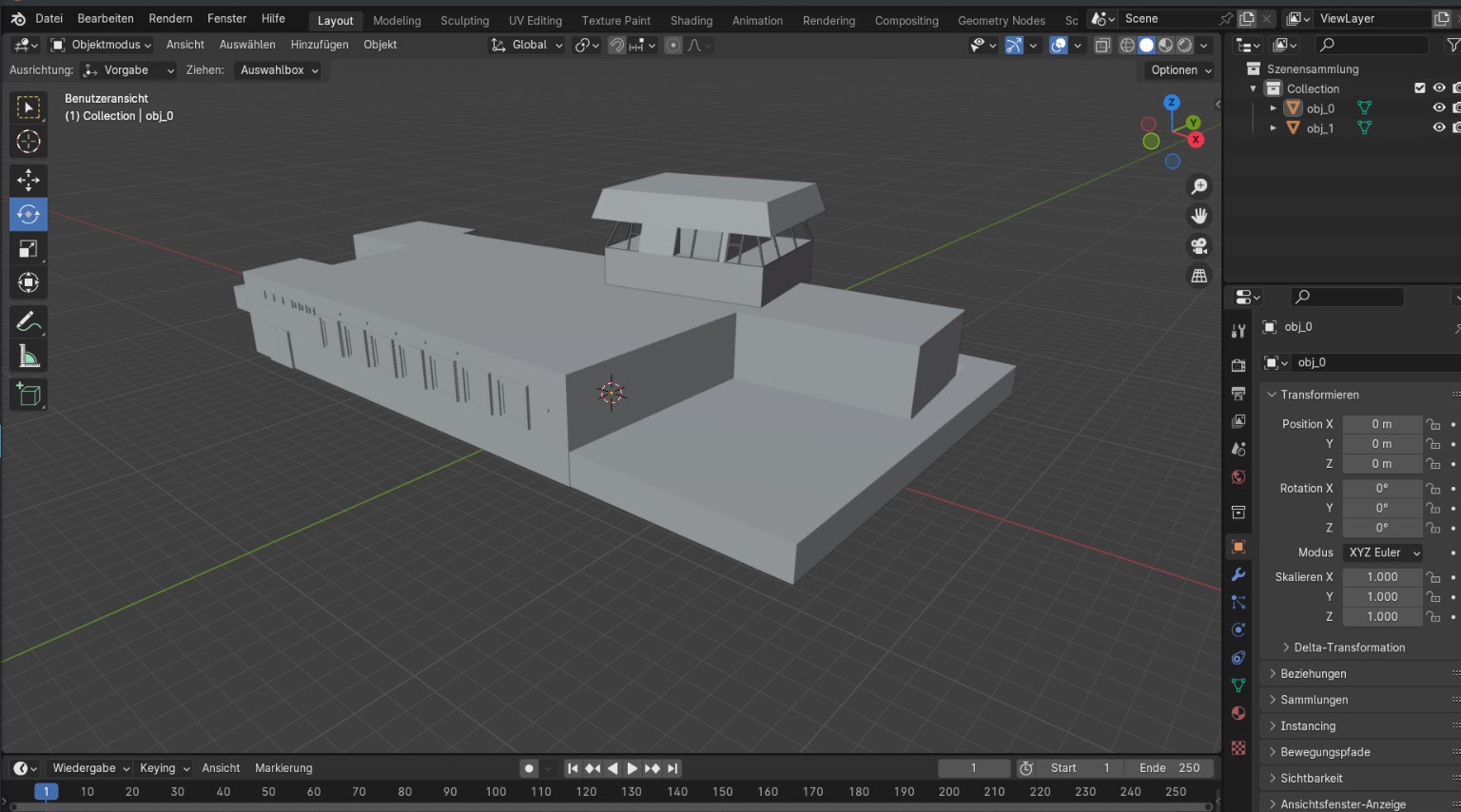Screen dimensions: 1461x812
Task: Open the Modifiers wrench tab
Action: pos(1238,574)
